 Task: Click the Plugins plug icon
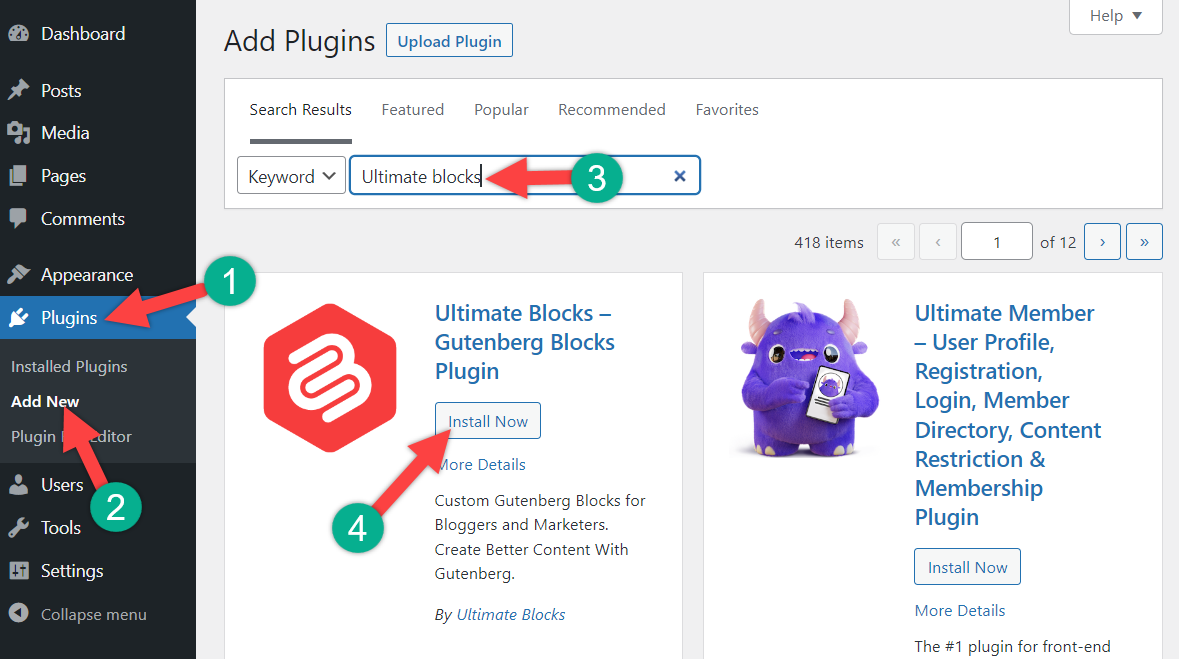point(19,317)
